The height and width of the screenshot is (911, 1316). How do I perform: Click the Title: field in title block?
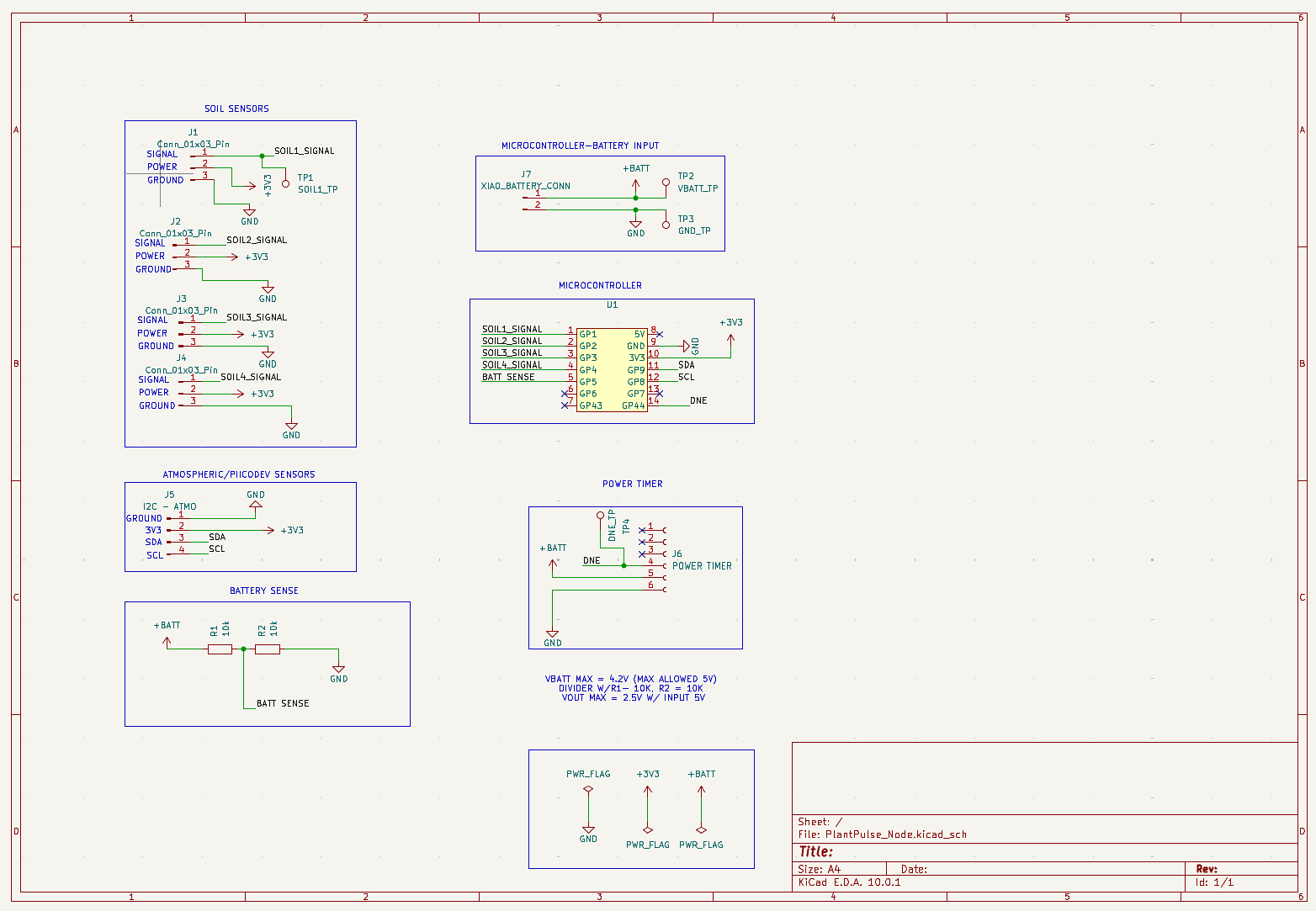(x=815, y=851)
